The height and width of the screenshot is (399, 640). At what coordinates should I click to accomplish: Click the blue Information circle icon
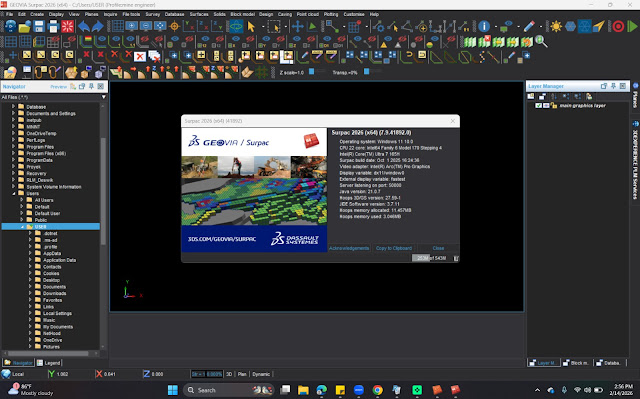(484, 27)
